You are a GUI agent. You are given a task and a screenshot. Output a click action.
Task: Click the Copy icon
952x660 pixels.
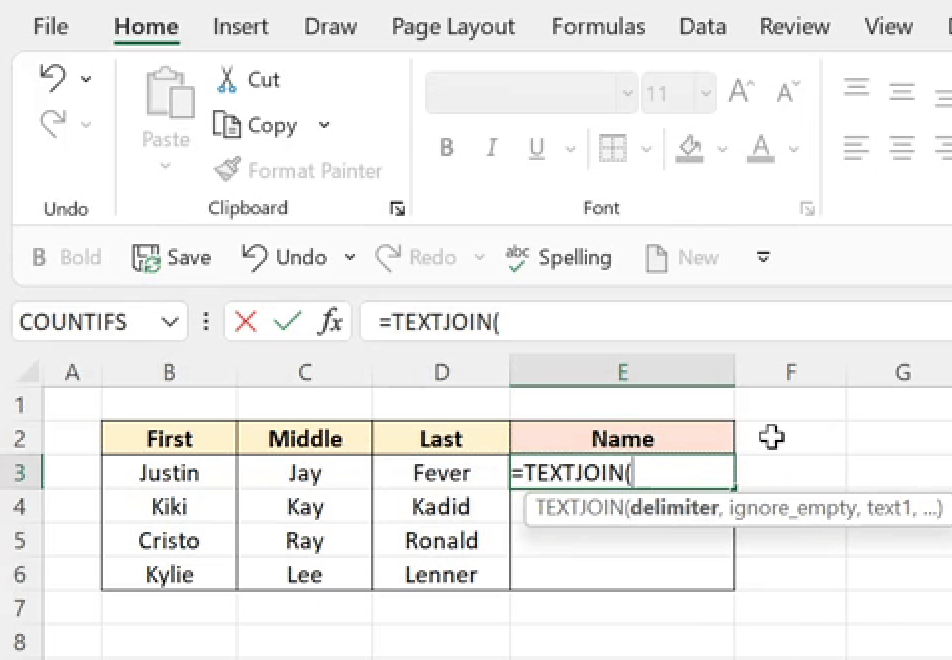click(226, 125)
